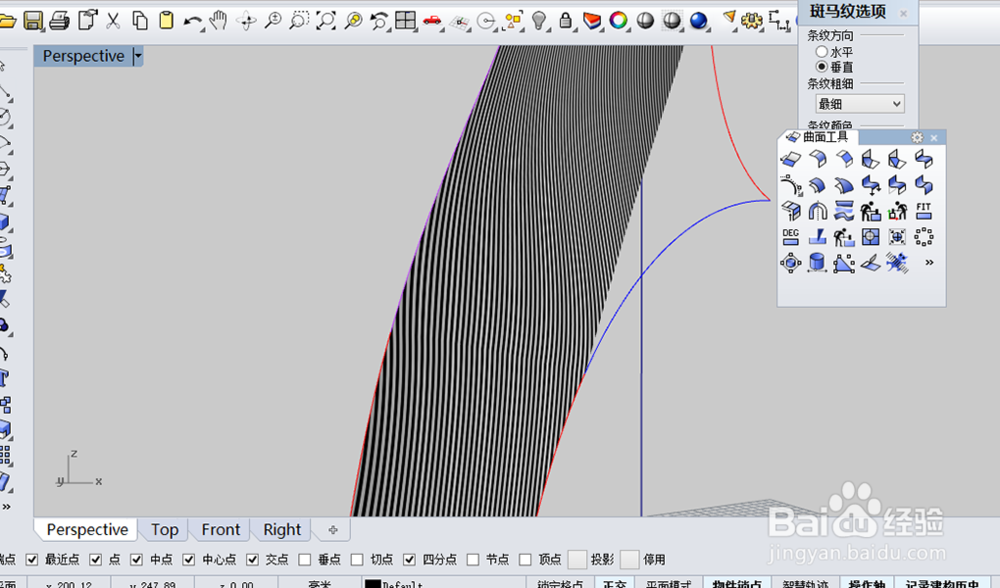This screenshot has width=1000, height=588.
Task: Toggle the 点 osnap checkbox
Action: point(96,559)
